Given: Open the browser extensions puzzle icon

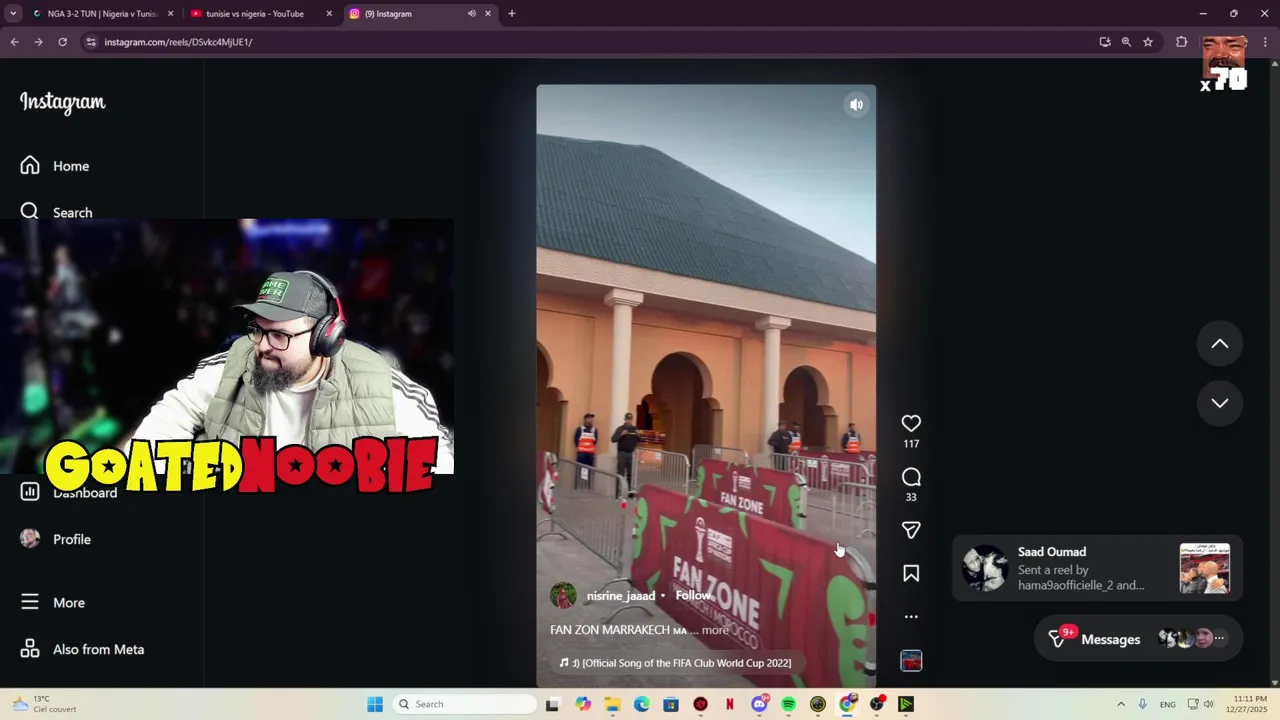Looking at the screenshot, I should 1182,42.
